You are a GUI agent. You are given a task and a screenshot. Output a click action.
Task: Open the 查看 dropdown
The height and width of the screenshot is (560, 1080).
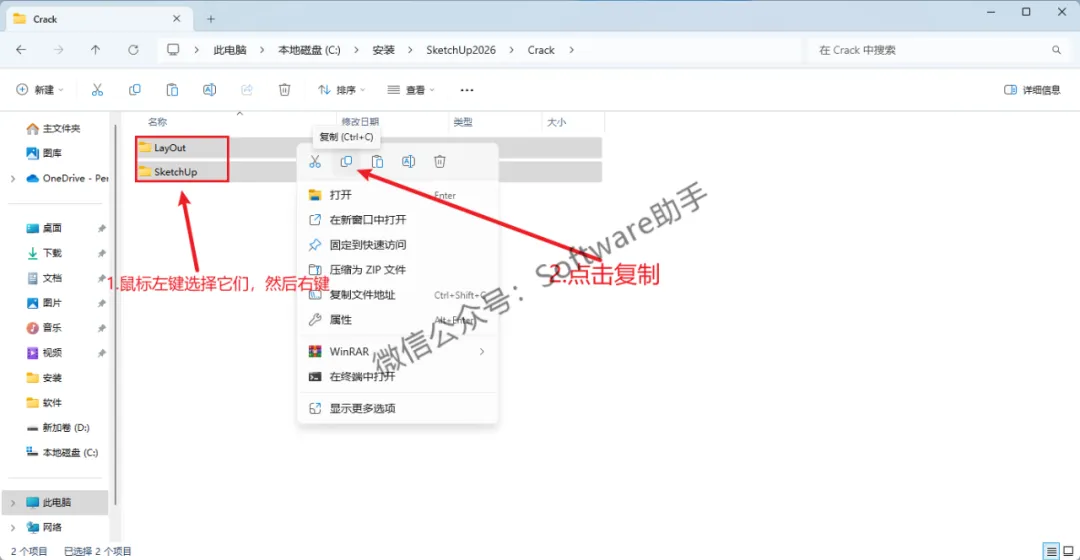click(x=411, y=90)
